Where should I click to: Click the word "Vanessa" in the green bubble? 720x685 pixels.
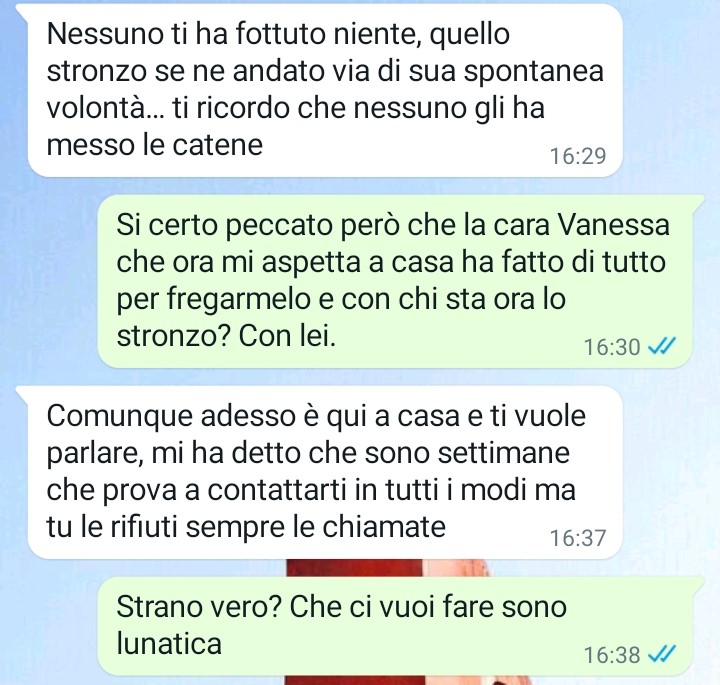(613, 225)
